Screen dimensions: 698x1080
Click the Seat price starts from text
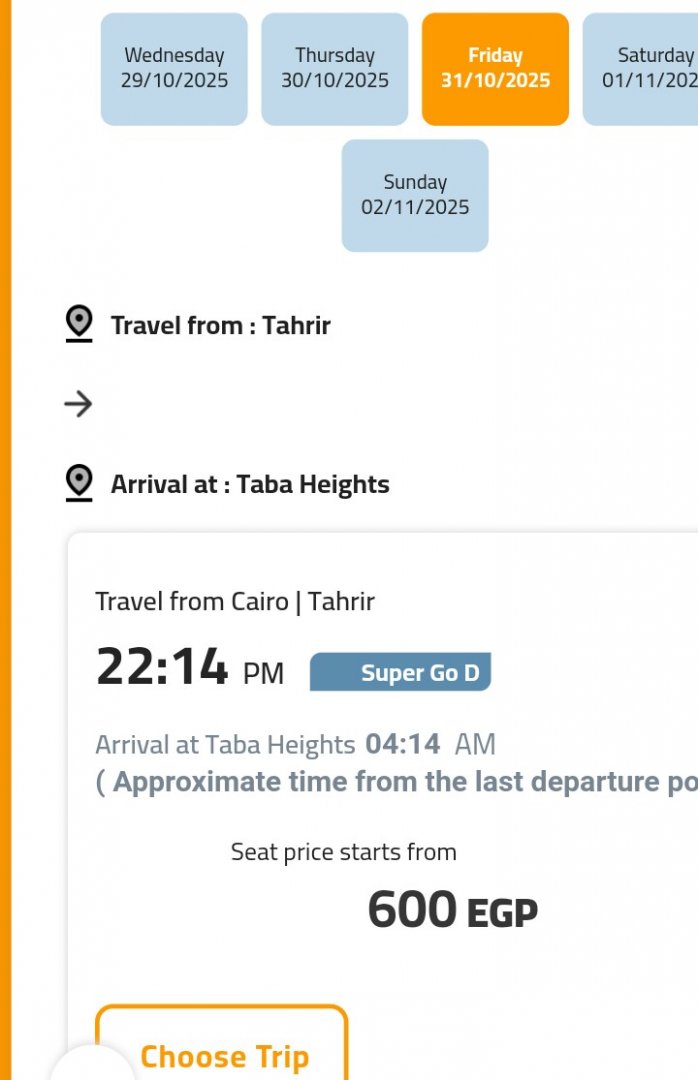(343, 852)
